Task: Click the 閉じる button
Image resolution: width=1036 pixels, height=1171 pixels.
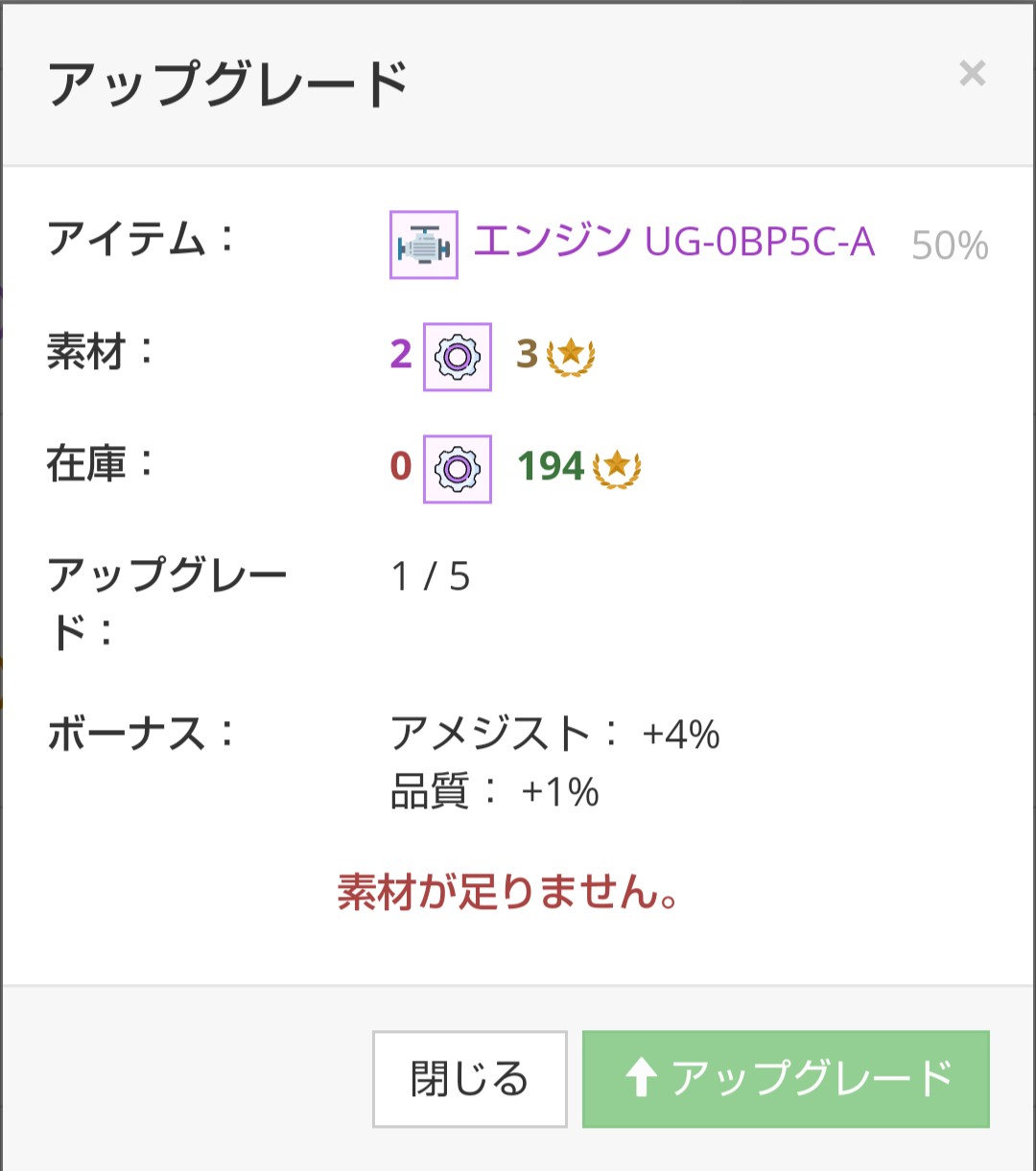Action: (x=470, y=1079)
